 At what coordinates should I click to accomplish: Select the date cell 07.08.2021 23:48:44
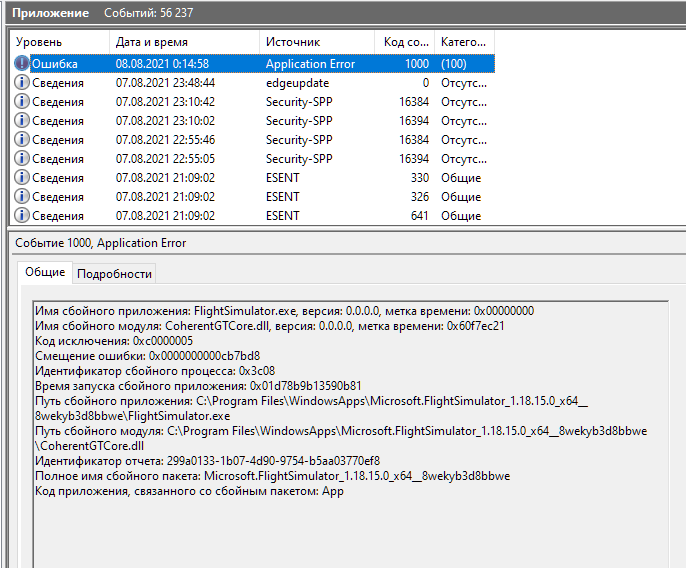coord(165,83)
